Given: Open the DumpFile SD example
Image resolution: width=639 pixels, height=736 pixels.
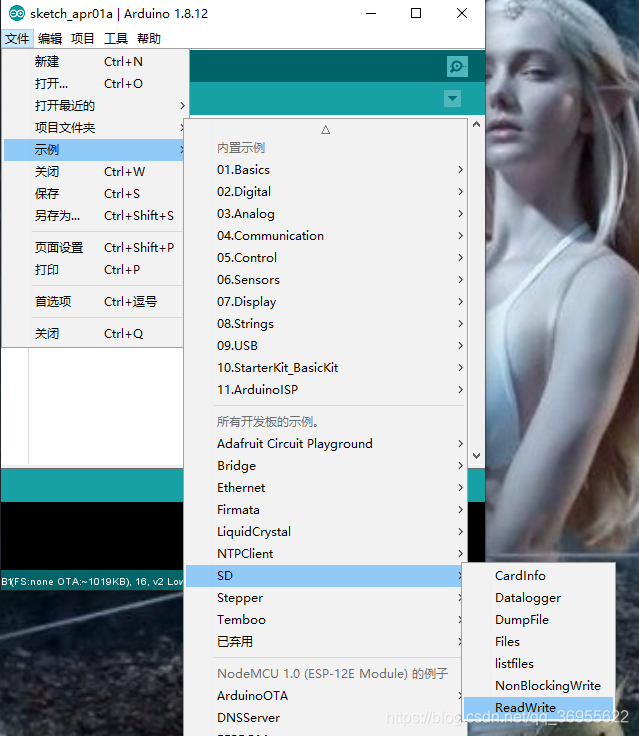Looking at the screenshot, I should pos(539,620).
